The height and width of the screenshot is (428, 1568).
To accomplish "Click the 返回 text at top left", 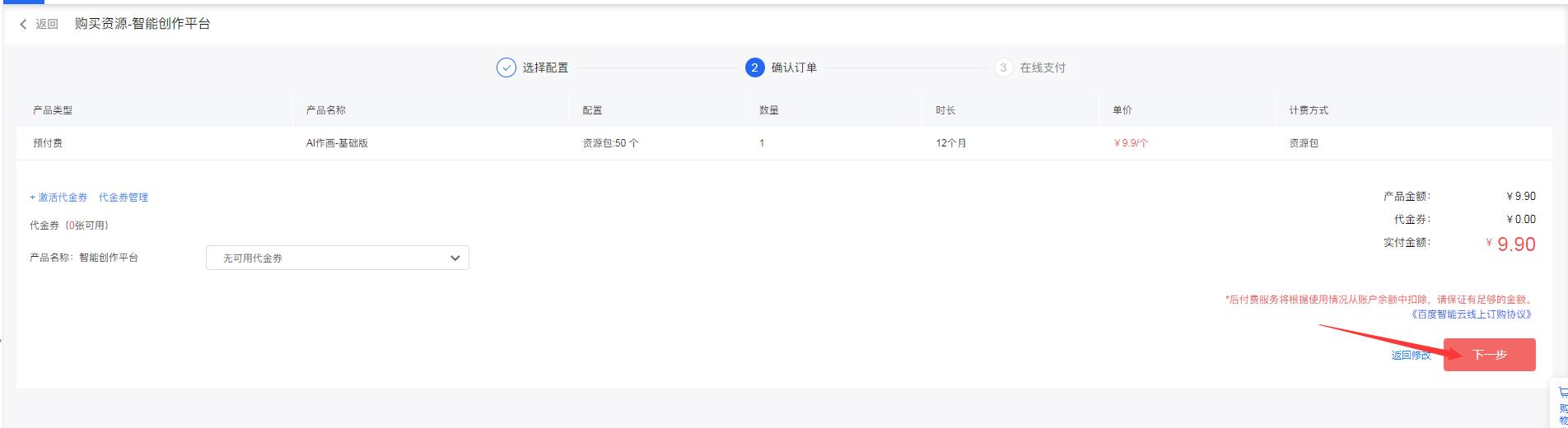I will click(x=47, y=25).
